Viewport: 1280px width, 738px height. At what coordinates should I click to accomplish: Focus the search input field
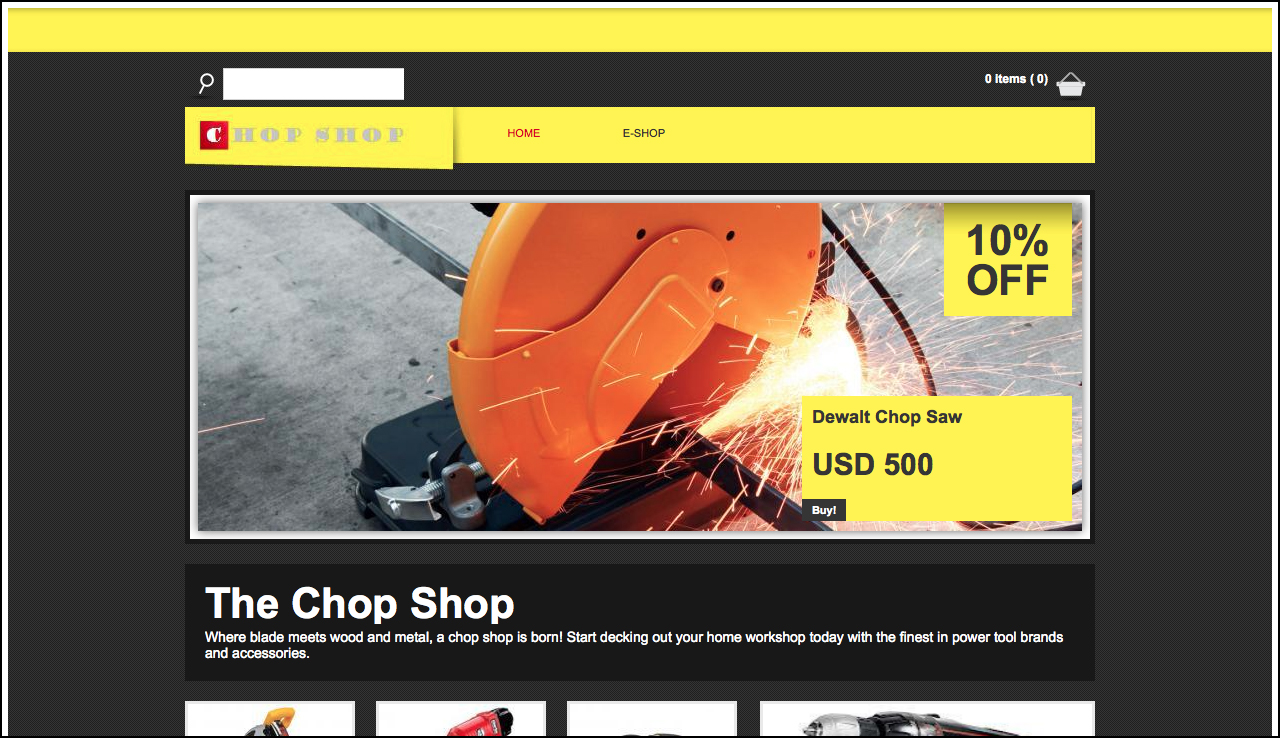[x=313, y=84]
